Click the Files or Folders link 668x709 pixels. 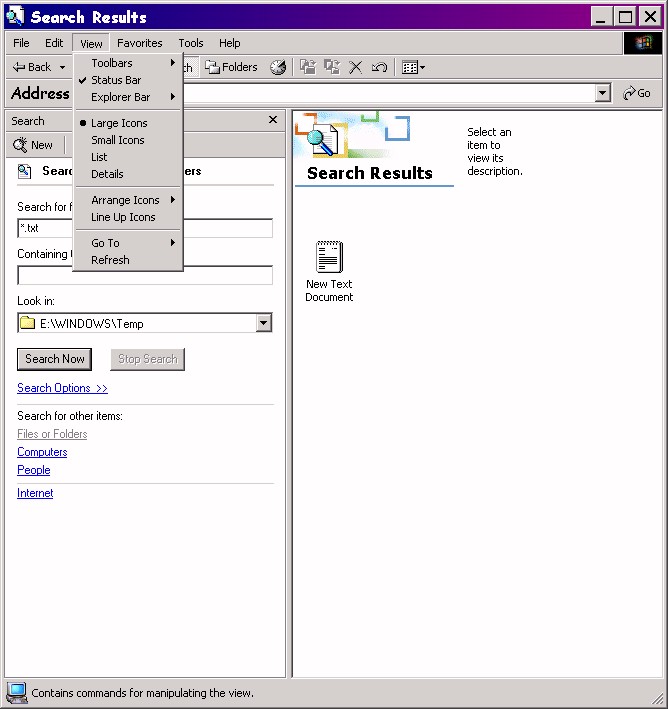pyautogui.click(x=52, y=434)
